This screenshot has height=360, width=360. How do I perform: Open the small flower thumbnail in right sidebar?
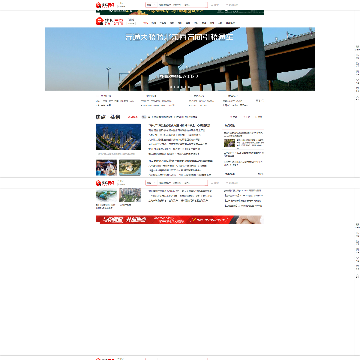229,143
